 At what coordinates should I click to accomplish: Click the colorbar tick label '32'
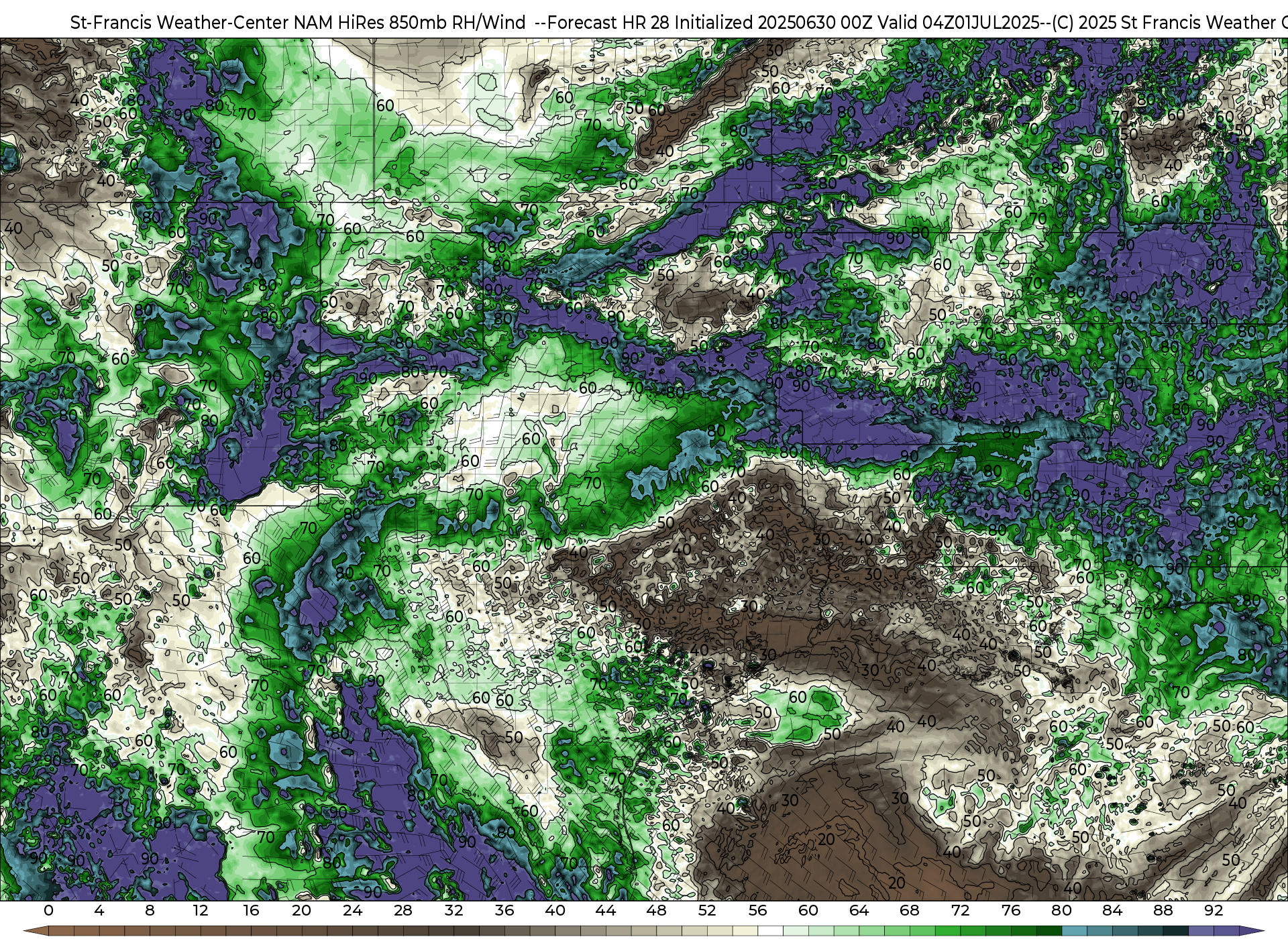pos(453,911)
